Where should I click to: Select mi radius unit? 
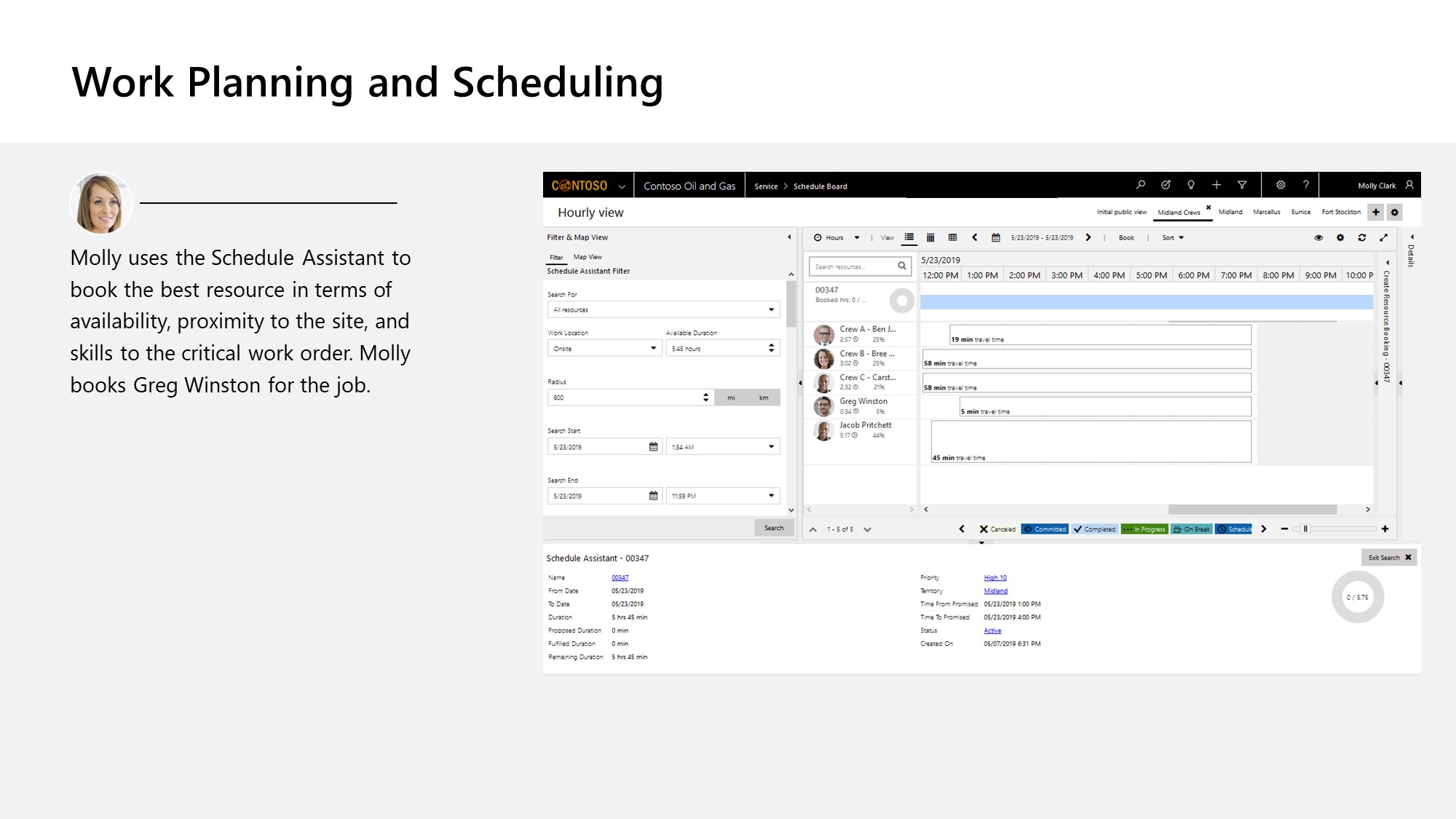pyautogui.click(x=731, y=397)
